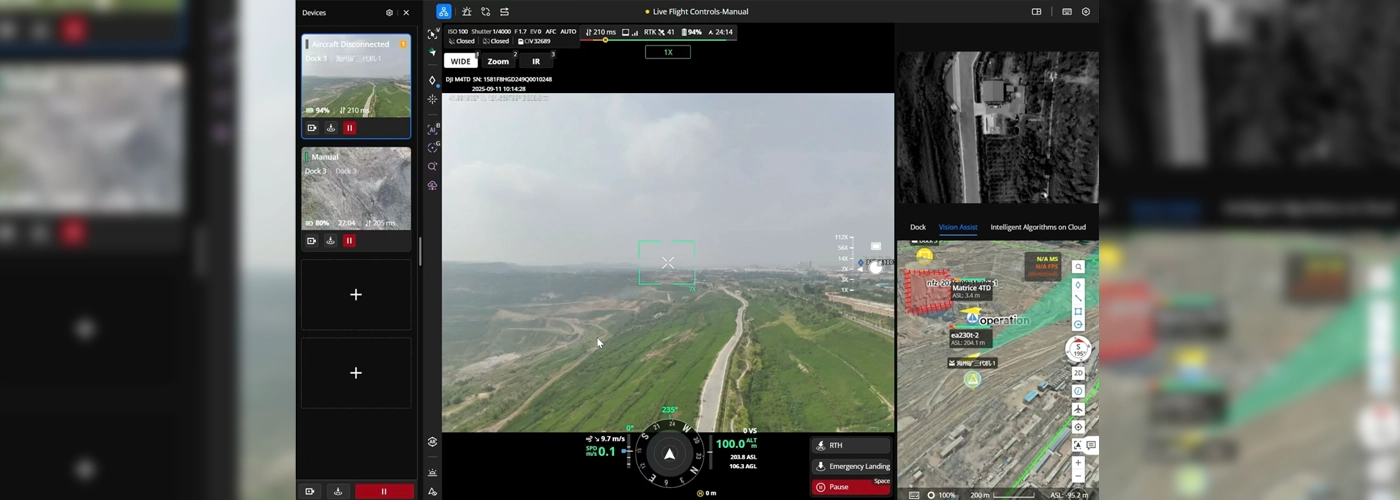Toggle the AR overlay icon in lower left toolbar

(432, 442)
